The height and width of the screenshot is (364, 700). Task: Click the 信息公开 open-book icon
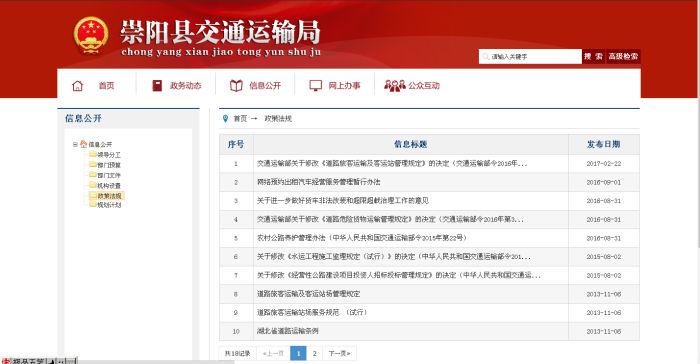(x=236, y=85)
